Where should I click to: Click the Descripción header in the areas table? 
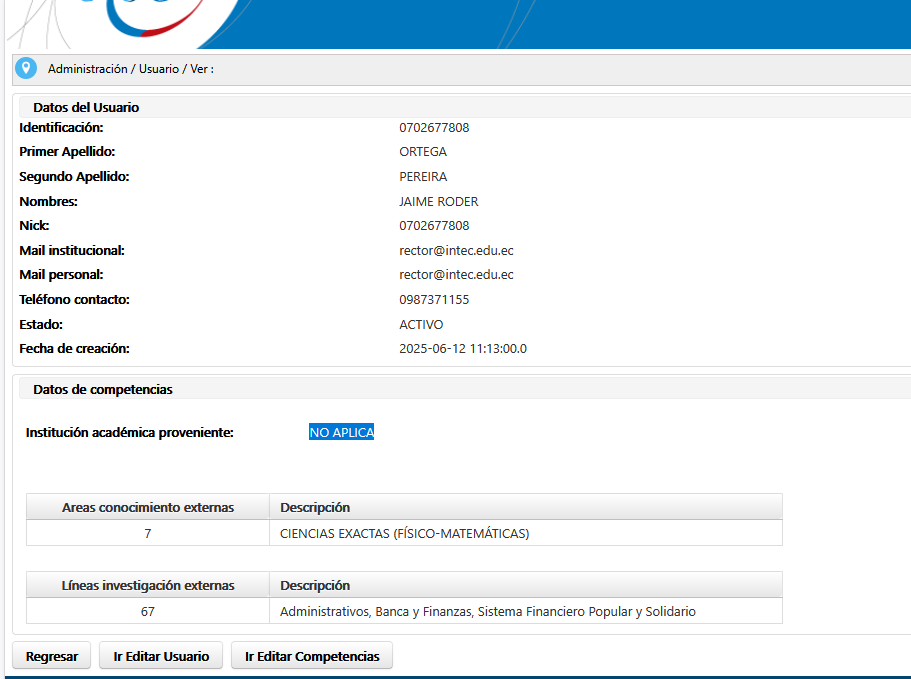tap(526, 507)
